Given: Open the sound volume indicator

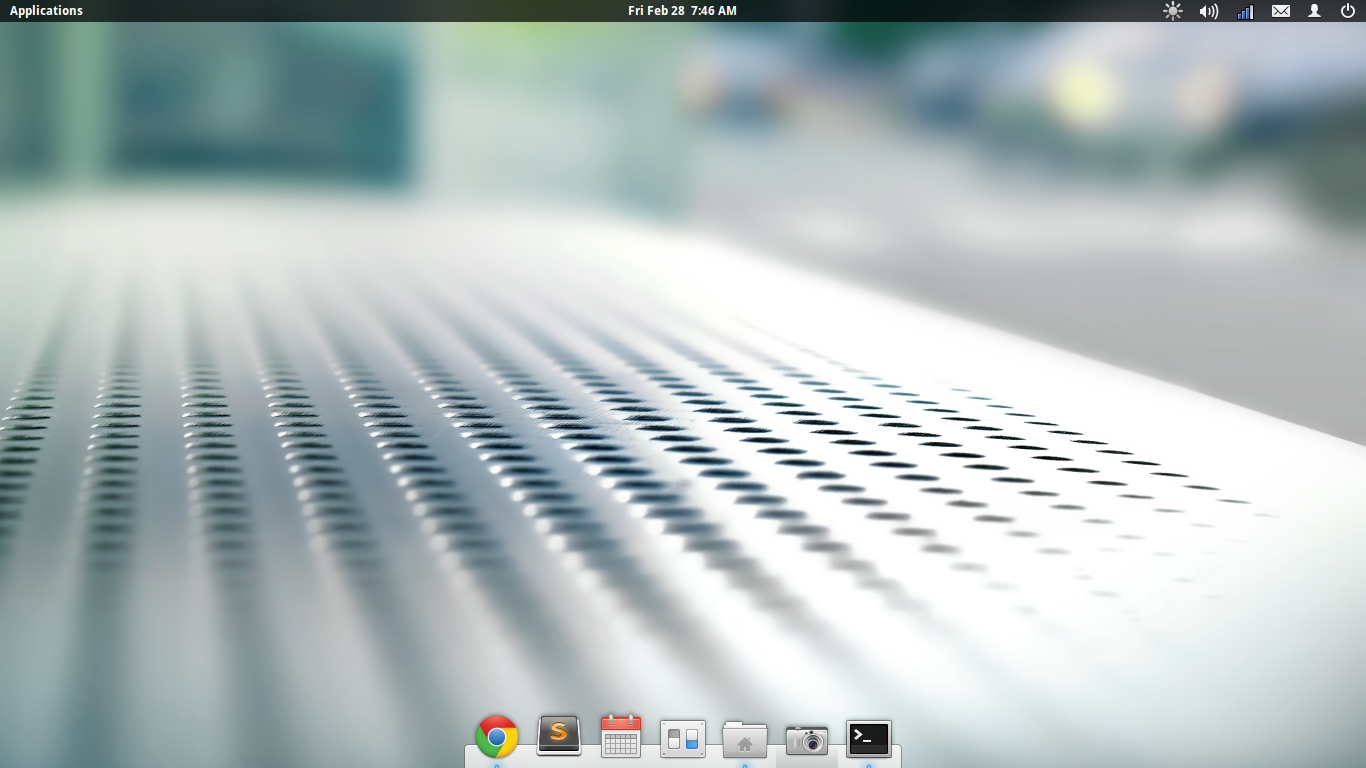Looking at the screenshot, I should click(1209, 11).
